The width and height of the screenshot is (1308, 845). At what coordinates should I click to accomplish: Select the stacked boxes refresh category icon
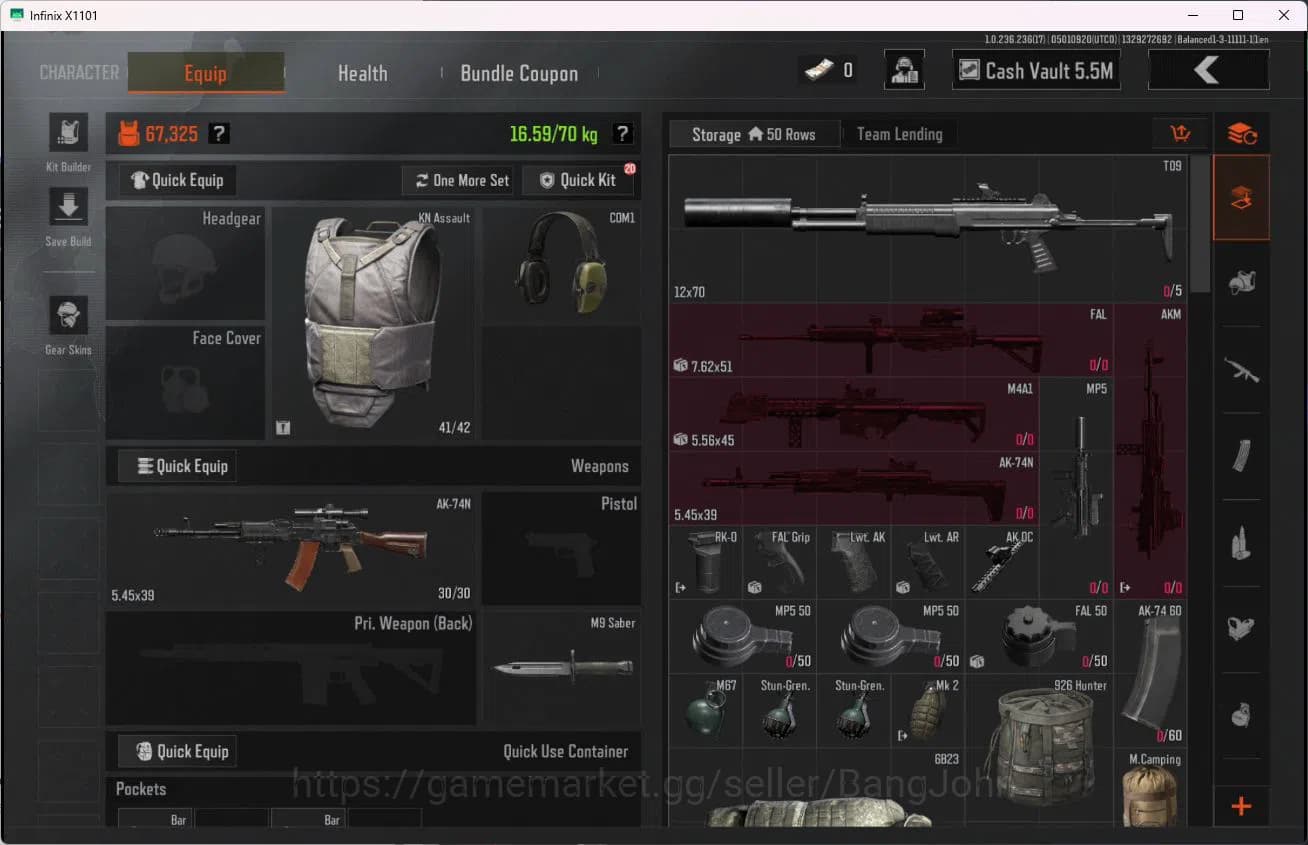click(x=1242, y=134)
